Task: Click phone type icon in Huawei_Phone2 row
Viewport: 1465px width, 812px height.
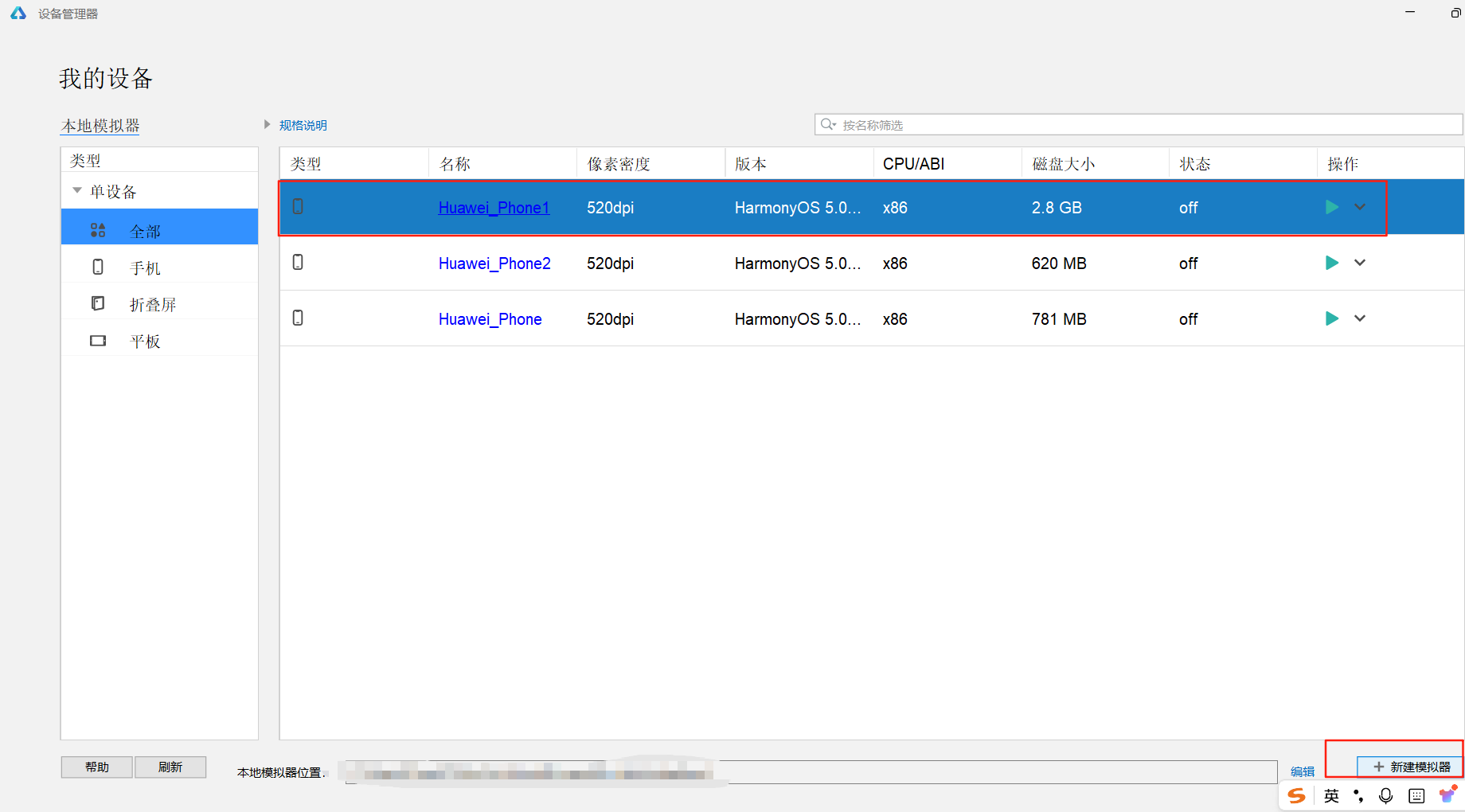Action: click(x=298, y=262)
